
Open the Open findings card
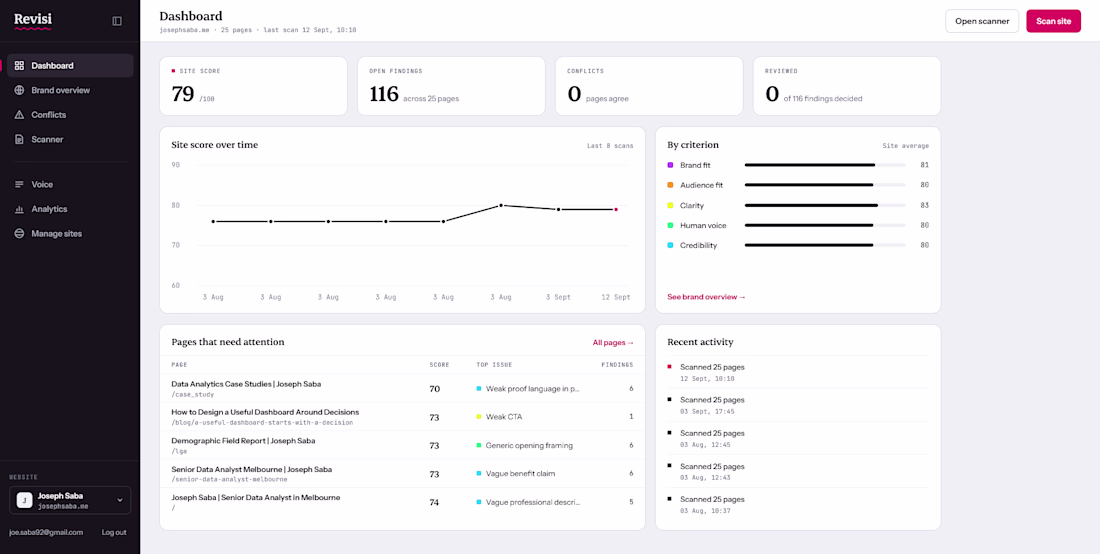tap(451, 86)
